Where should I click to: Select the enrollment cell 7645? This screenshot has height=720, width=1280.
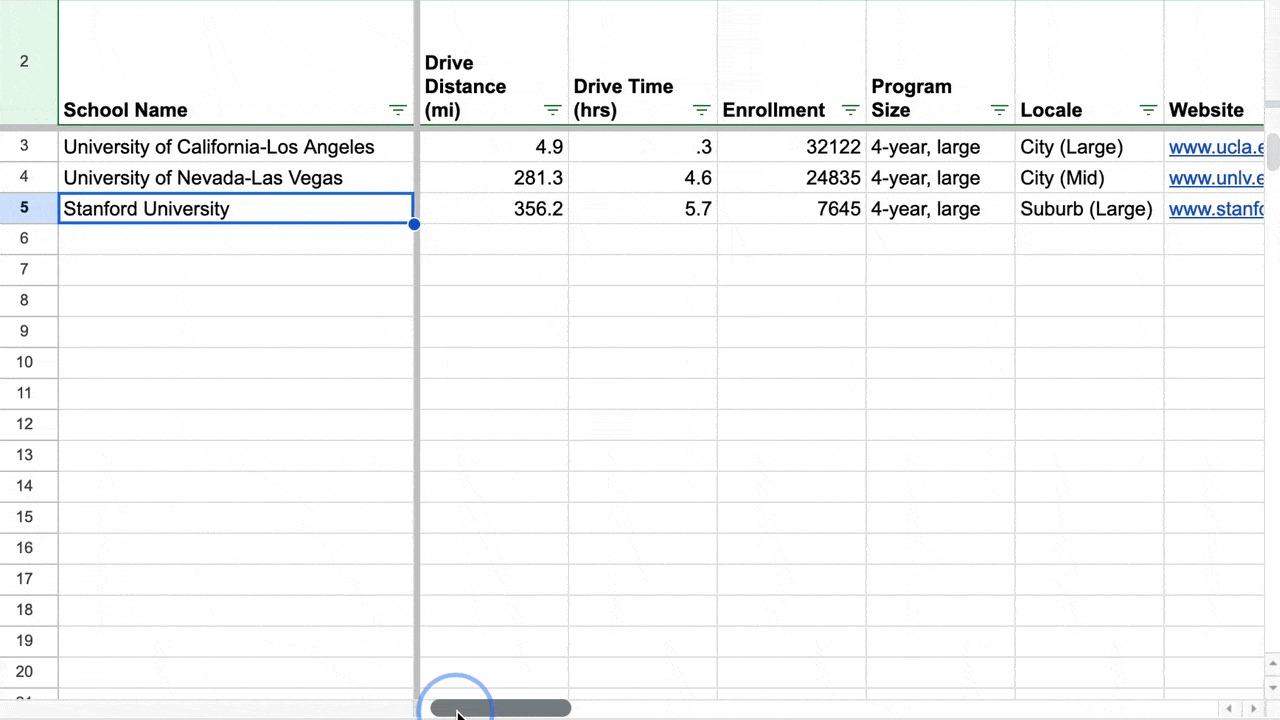792,208
